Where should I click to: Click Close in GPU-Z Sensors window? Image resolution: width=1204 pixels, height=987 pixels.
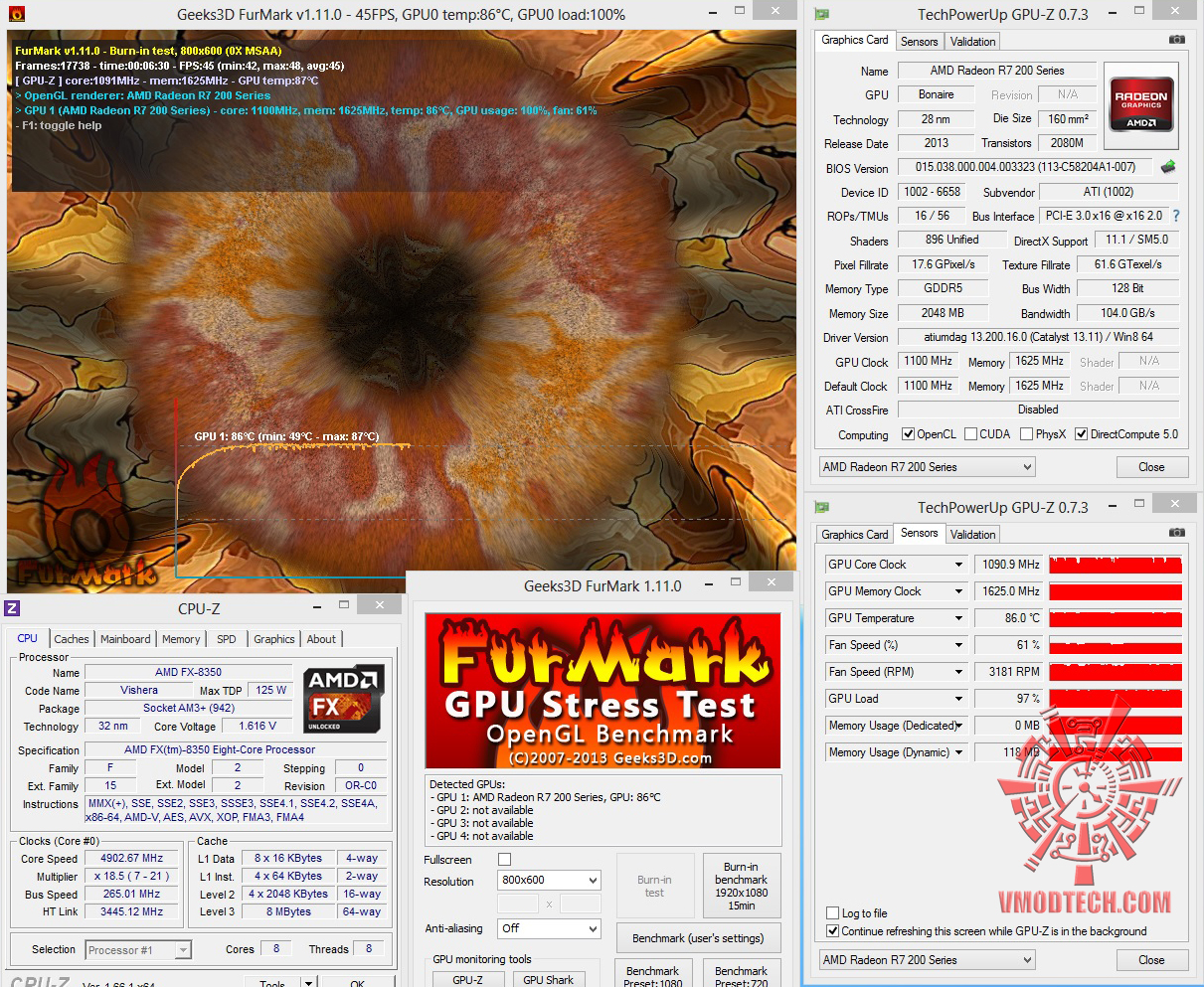click(1151, 960)
